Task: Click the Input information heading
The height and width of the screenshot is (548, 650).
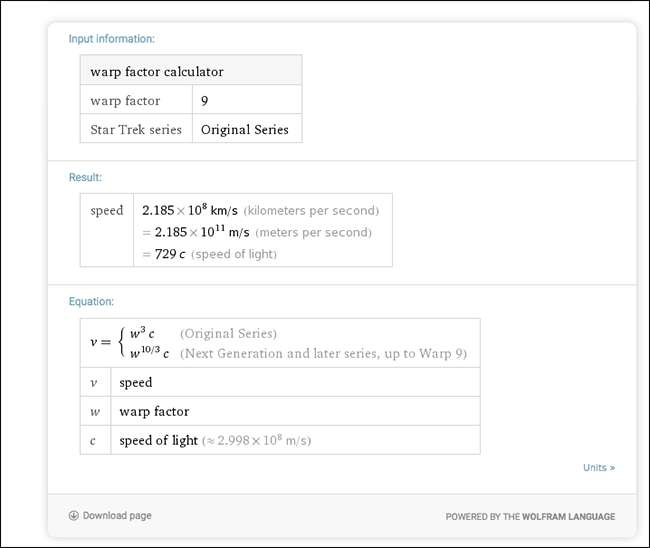Action: [111, 39]
